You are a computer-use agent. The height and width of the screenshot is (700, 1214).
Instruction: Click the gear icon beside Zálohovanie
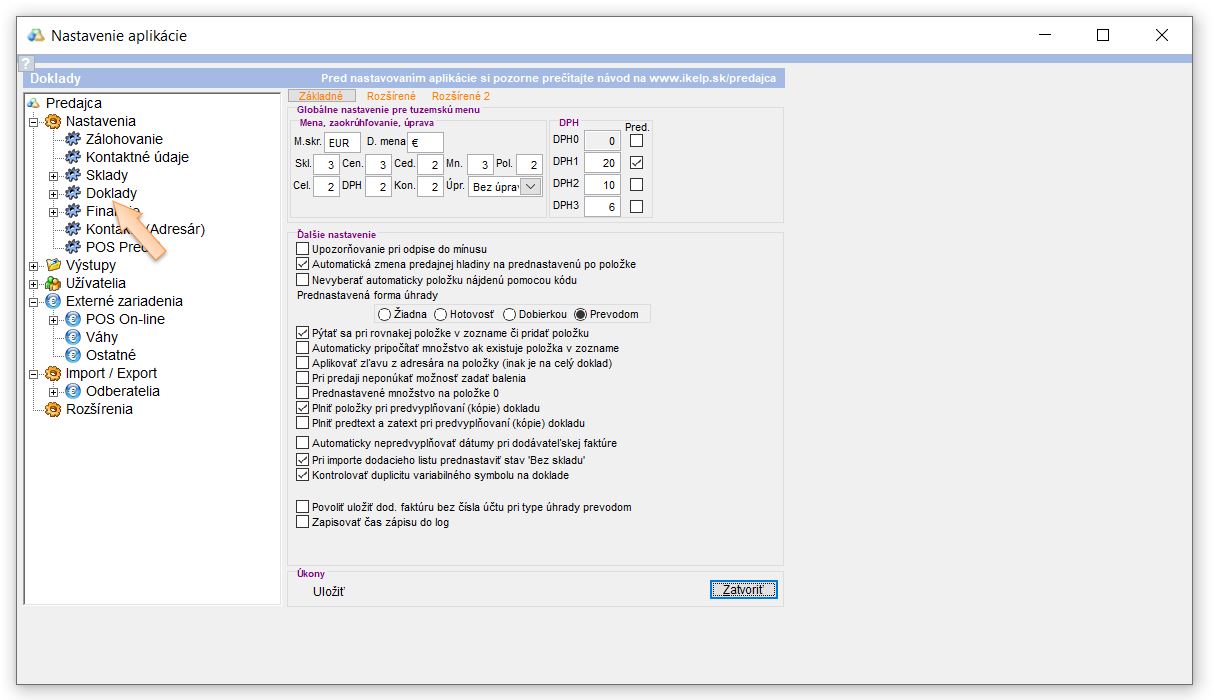coord(72,139)
